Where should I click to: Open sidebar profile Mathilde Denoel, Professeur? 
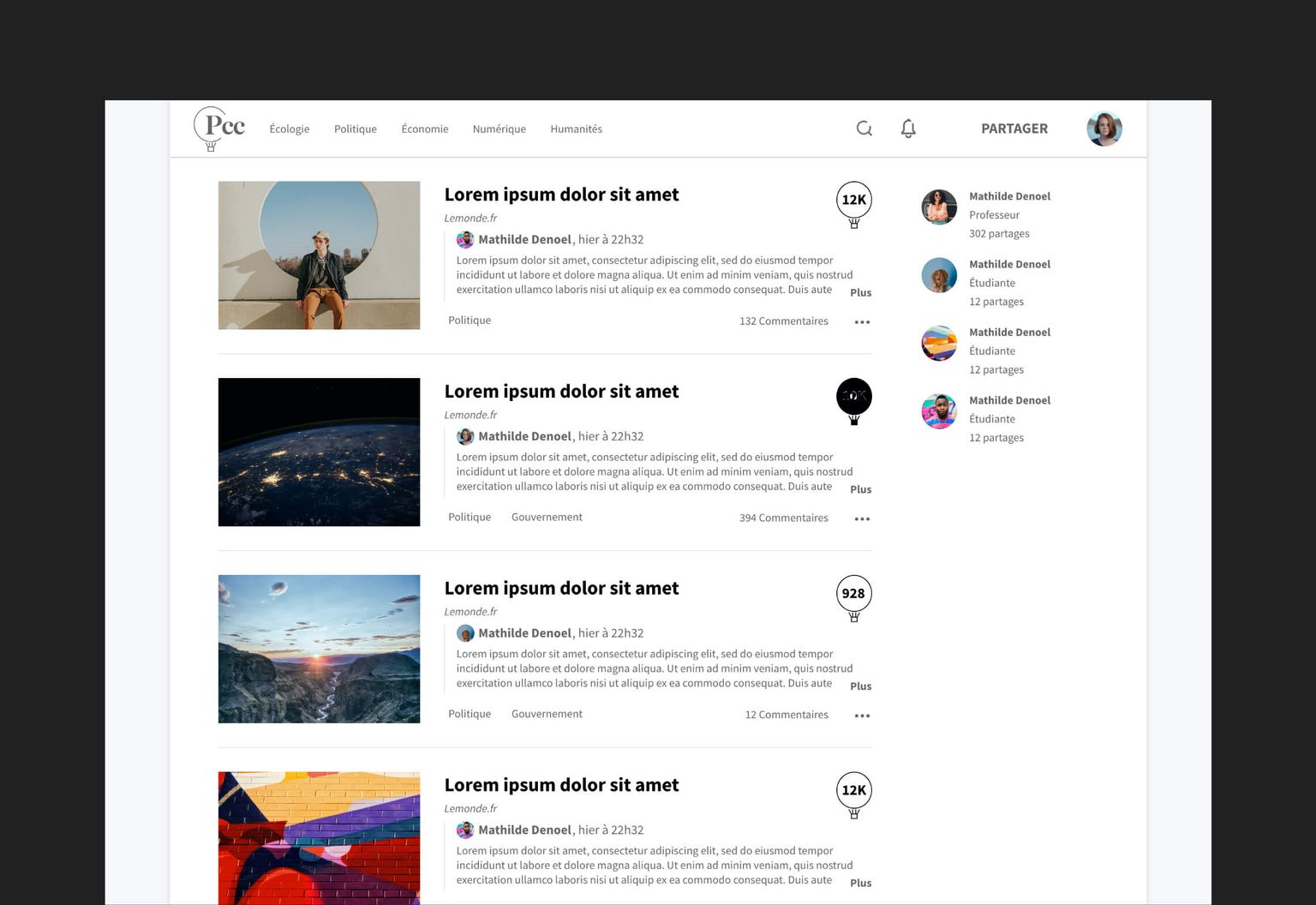point(1009,196)
